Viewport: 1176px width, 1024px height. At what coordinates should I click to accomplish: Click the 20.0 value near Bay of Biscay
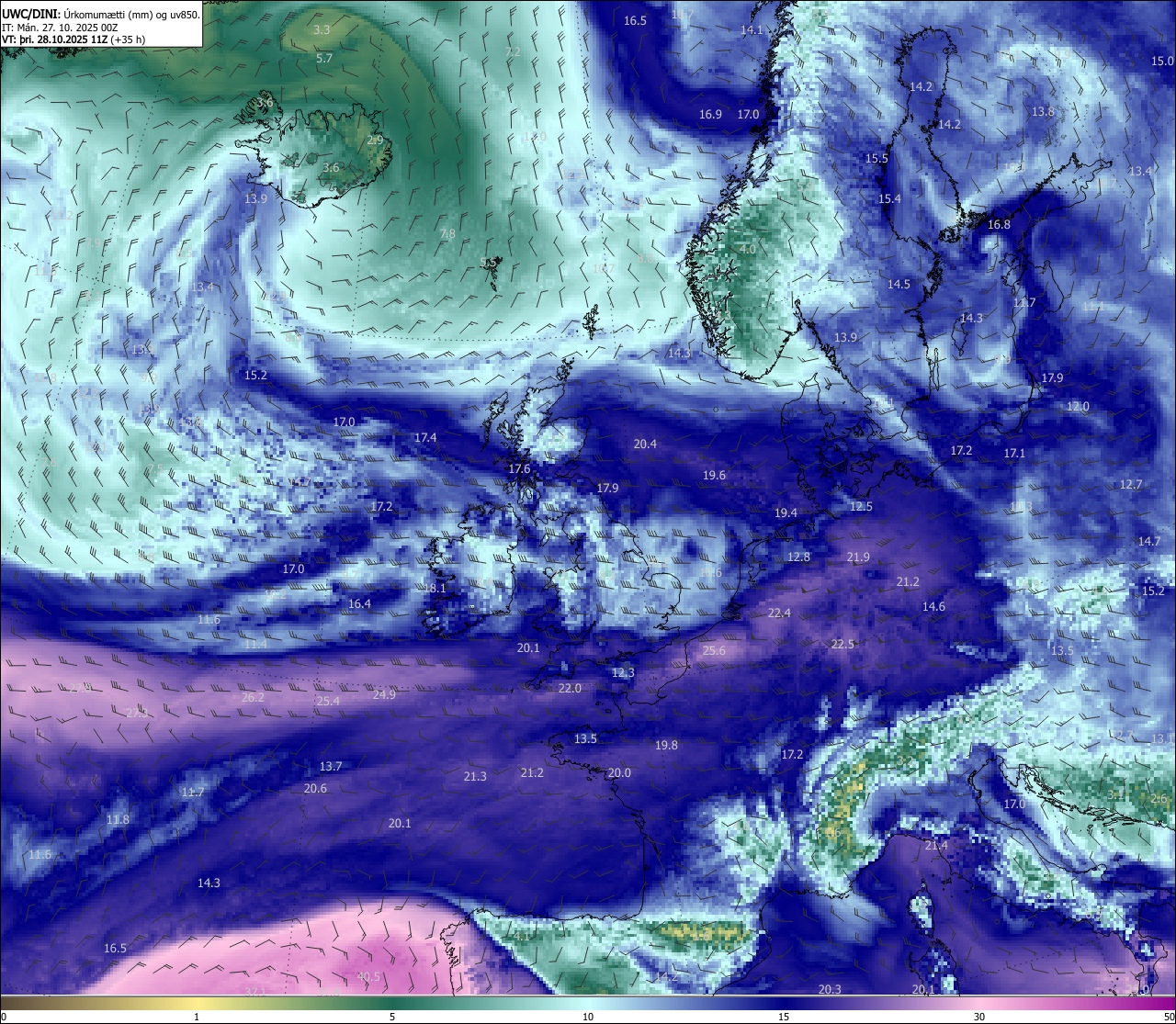click(x=619, y=773)
